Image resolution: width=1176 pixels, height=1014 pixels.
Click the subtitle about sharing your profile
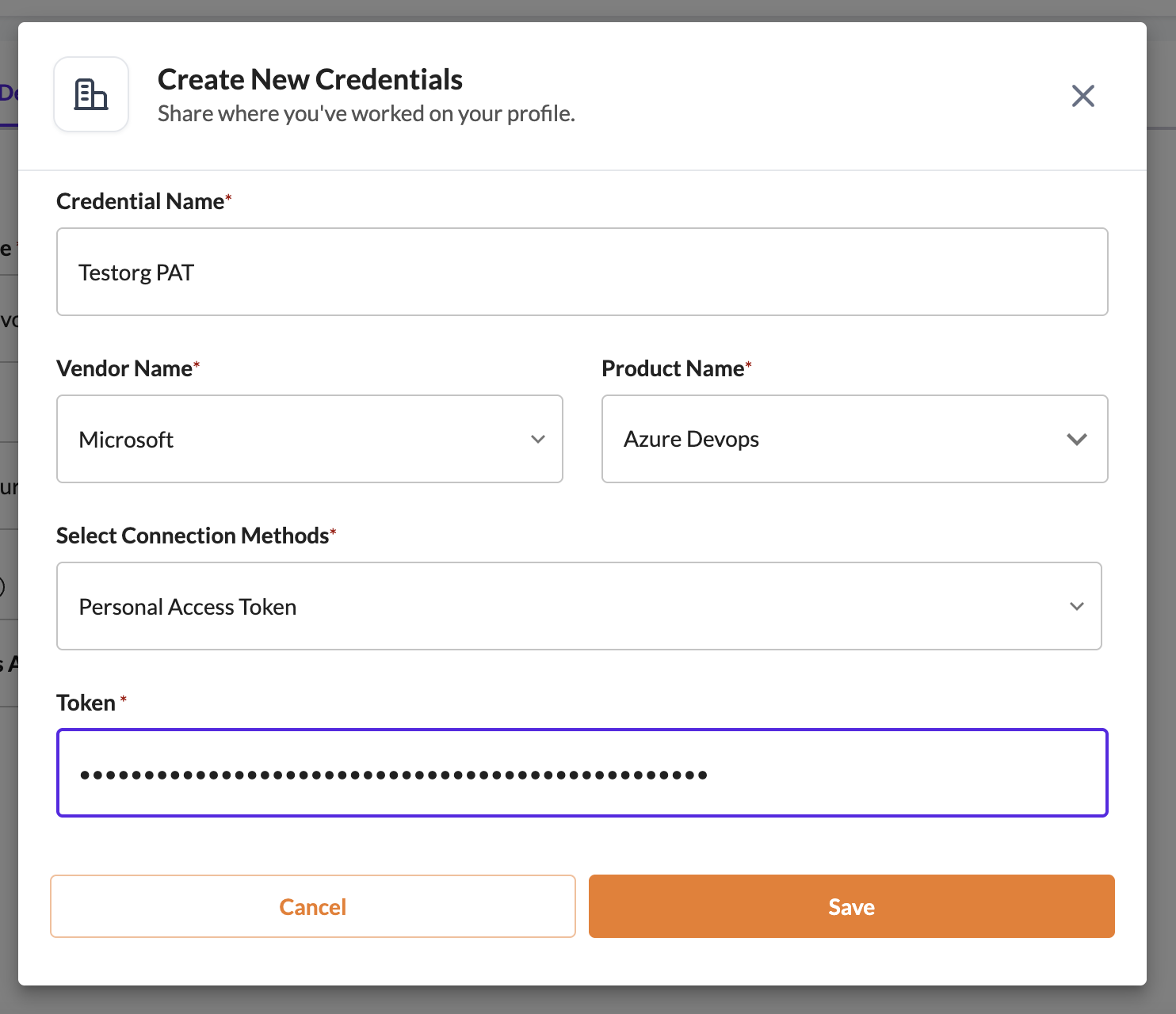pyautogui.click(x=366, y=114)
